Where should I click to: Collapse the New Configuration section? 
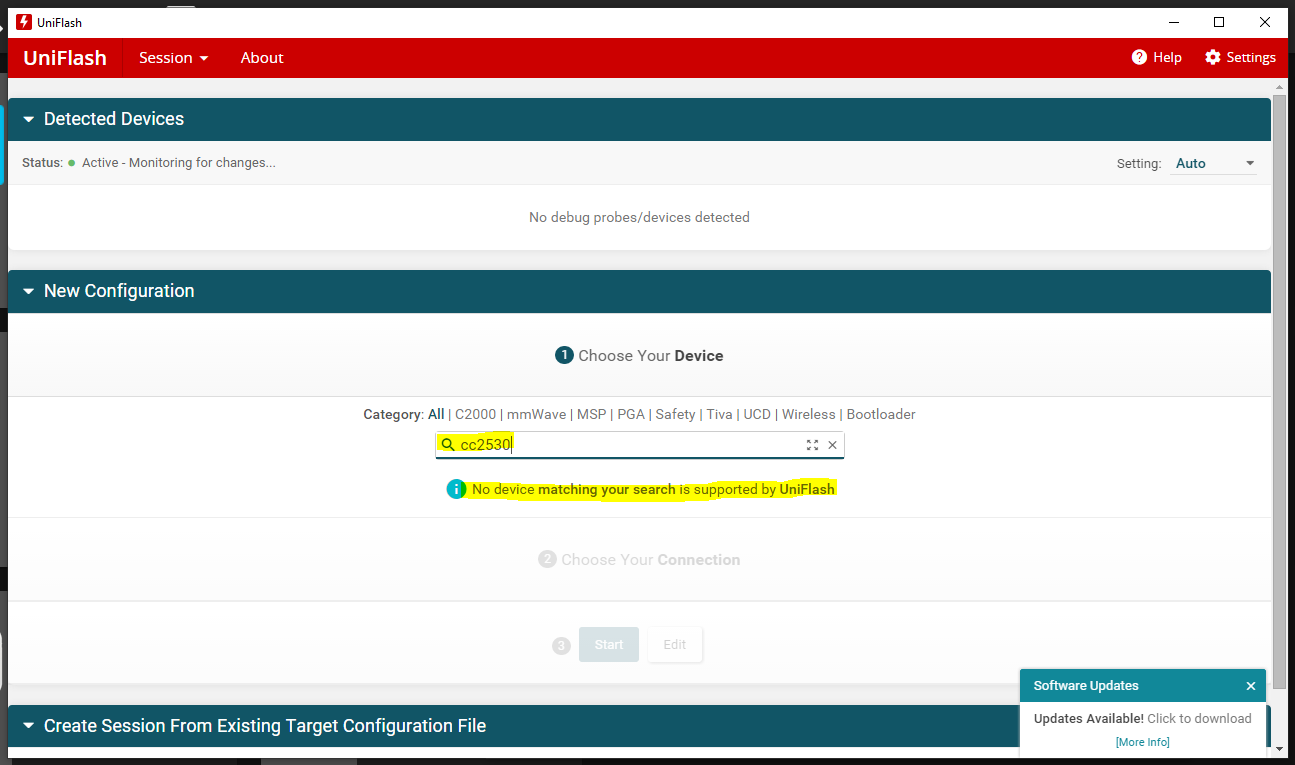click(28, 291)
